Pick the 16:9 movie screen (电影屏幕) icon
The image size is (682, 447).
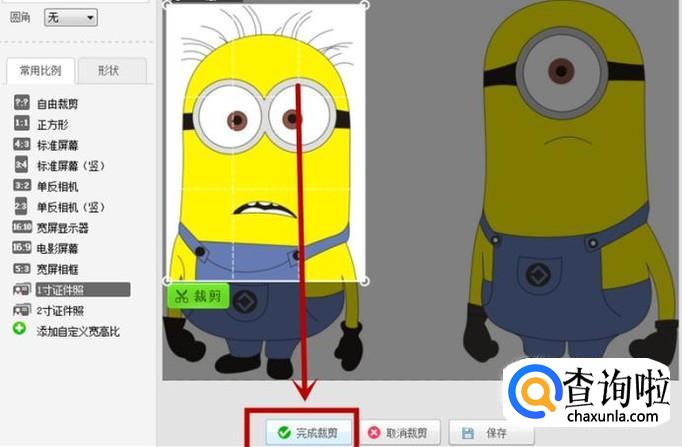[x=20, y=248]
